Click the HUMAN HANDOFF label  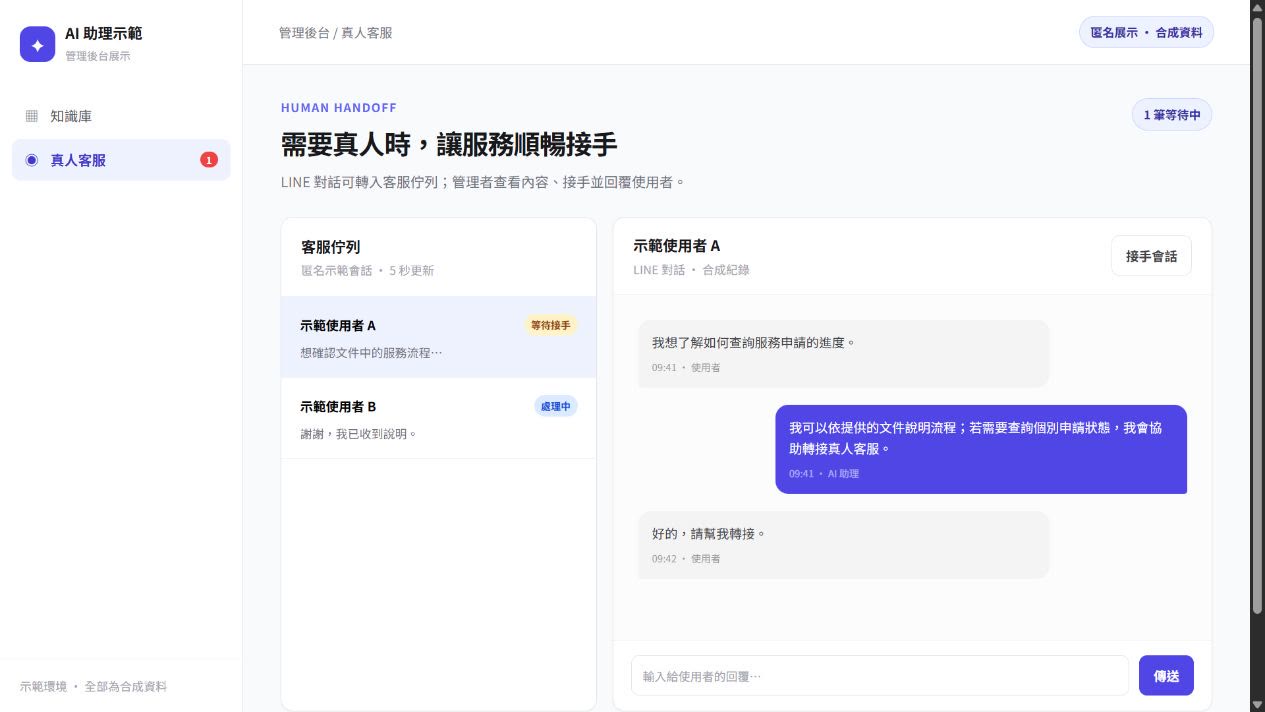point(339,108)
